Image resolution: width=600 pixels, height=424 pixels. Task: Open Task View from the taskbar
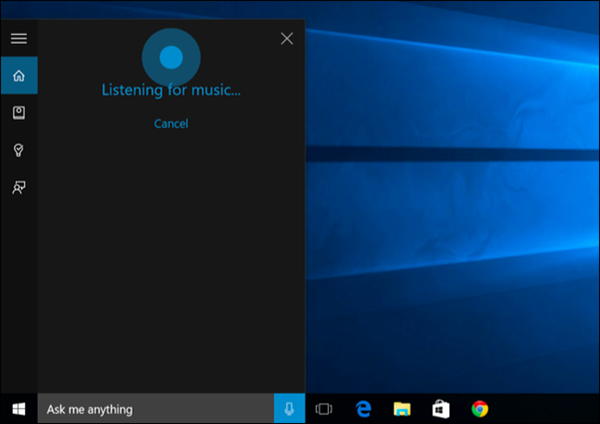pos(323,408)
